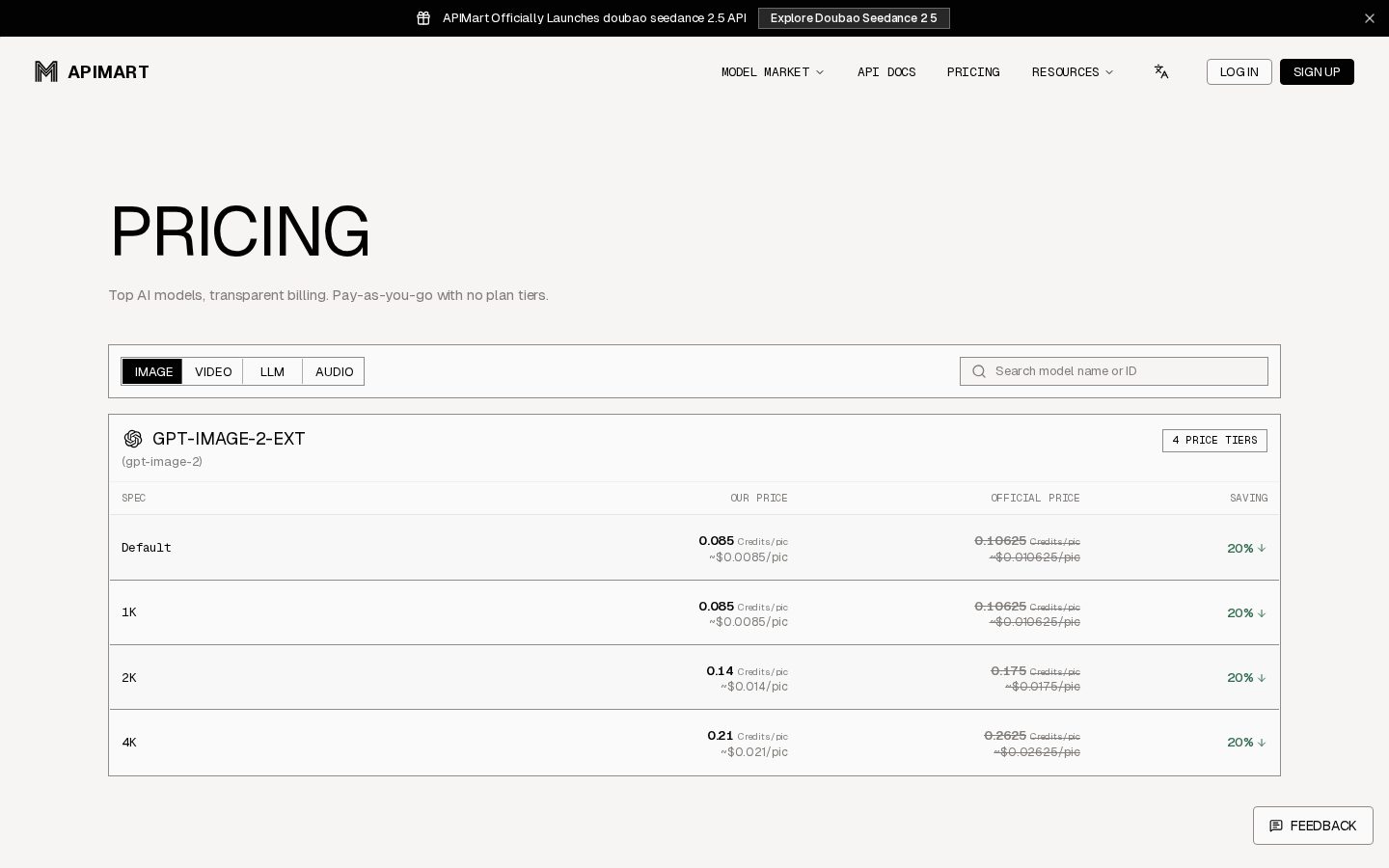Screen dimensions: 1389x868
Task: Click the APIMART brand name link
Action: pos(108,71)
